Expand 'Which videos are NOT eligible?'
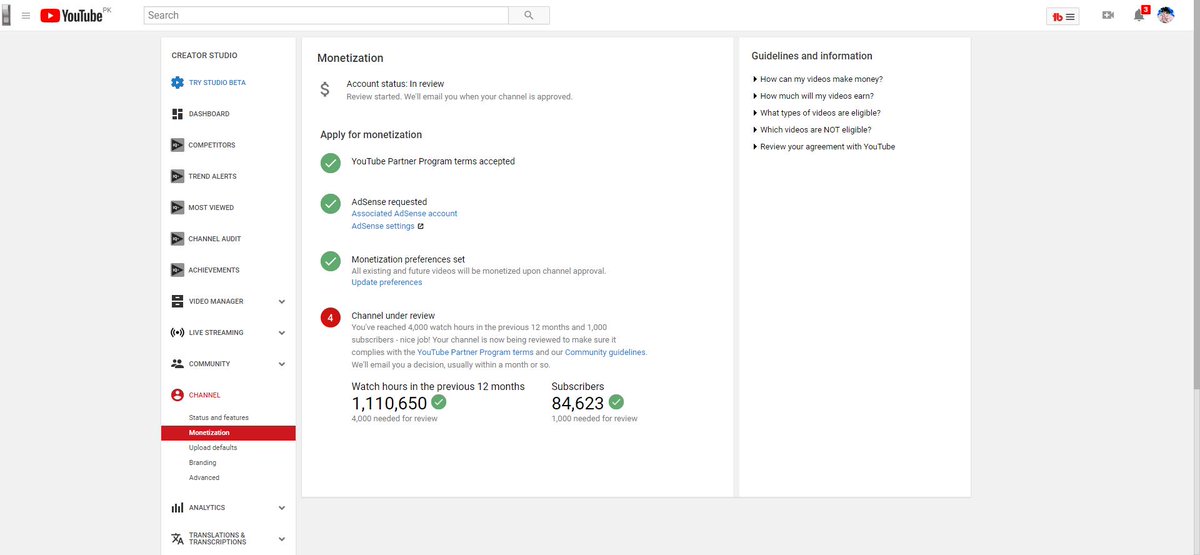1200x555 pixels. [x=811, y=130]
